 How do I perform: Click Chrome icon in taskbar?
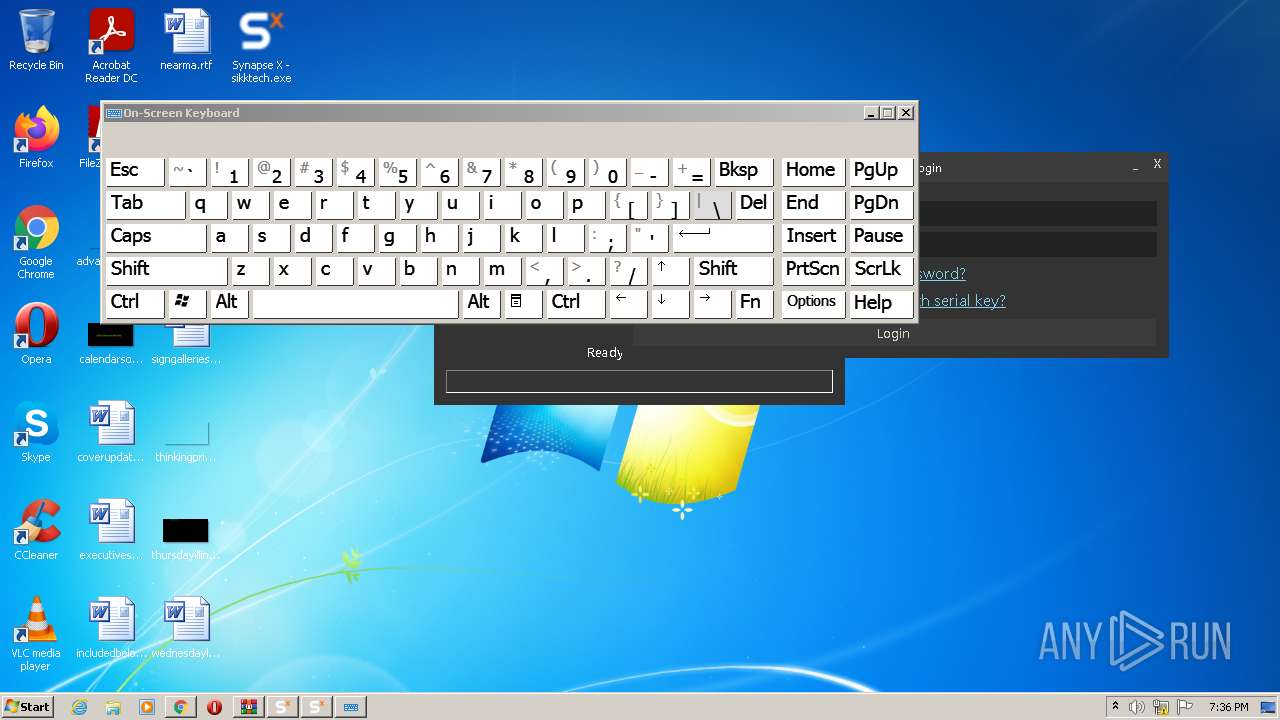(x=180, y=707)
